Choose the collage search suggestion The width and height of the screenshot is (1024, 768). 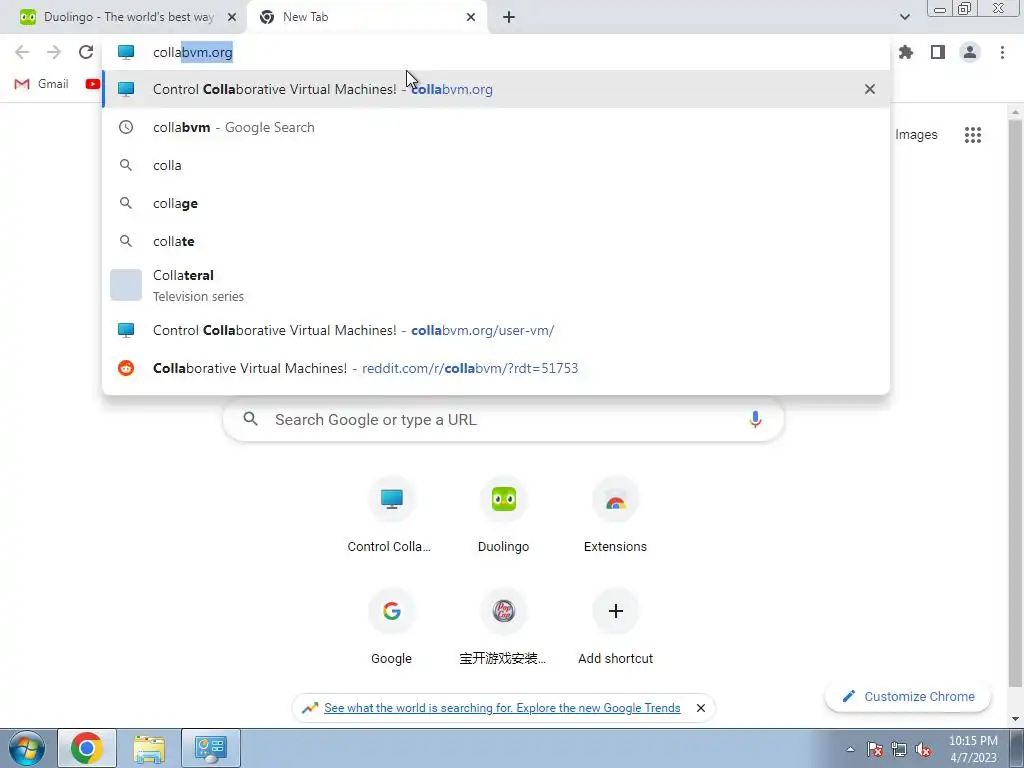[496, 203]
